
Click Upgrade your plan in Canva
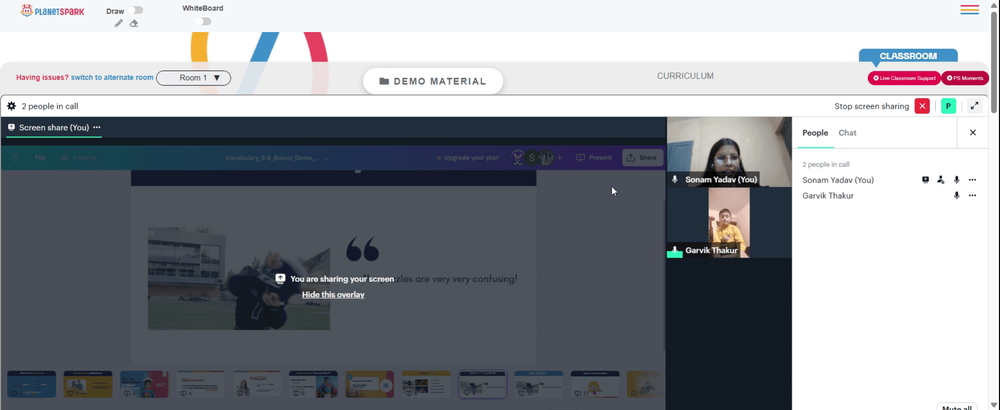[x=467, y=157]
